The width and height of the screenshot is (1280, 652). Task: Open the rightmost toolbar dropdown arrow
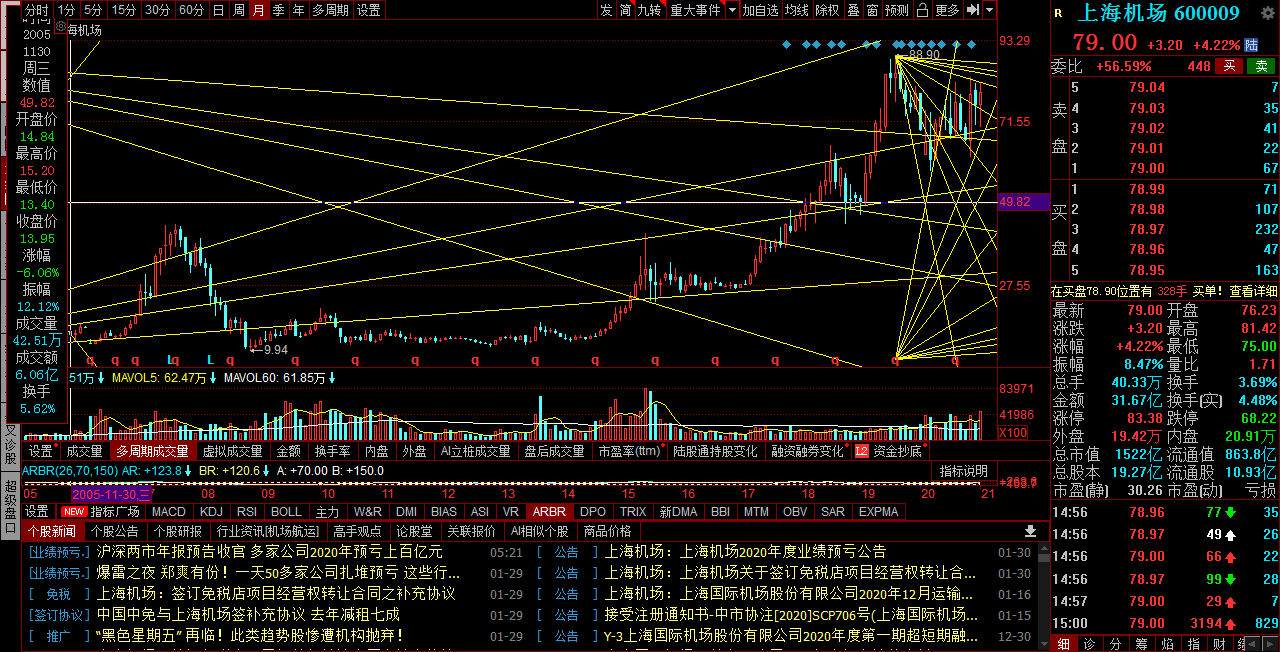(x=989, y=10)
